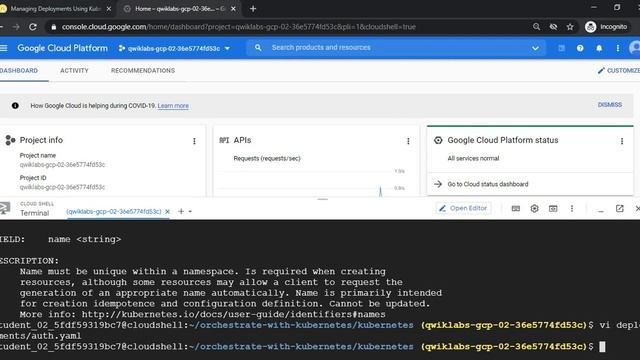Open the Cloud Shell keyboard icon

(516, 209)
